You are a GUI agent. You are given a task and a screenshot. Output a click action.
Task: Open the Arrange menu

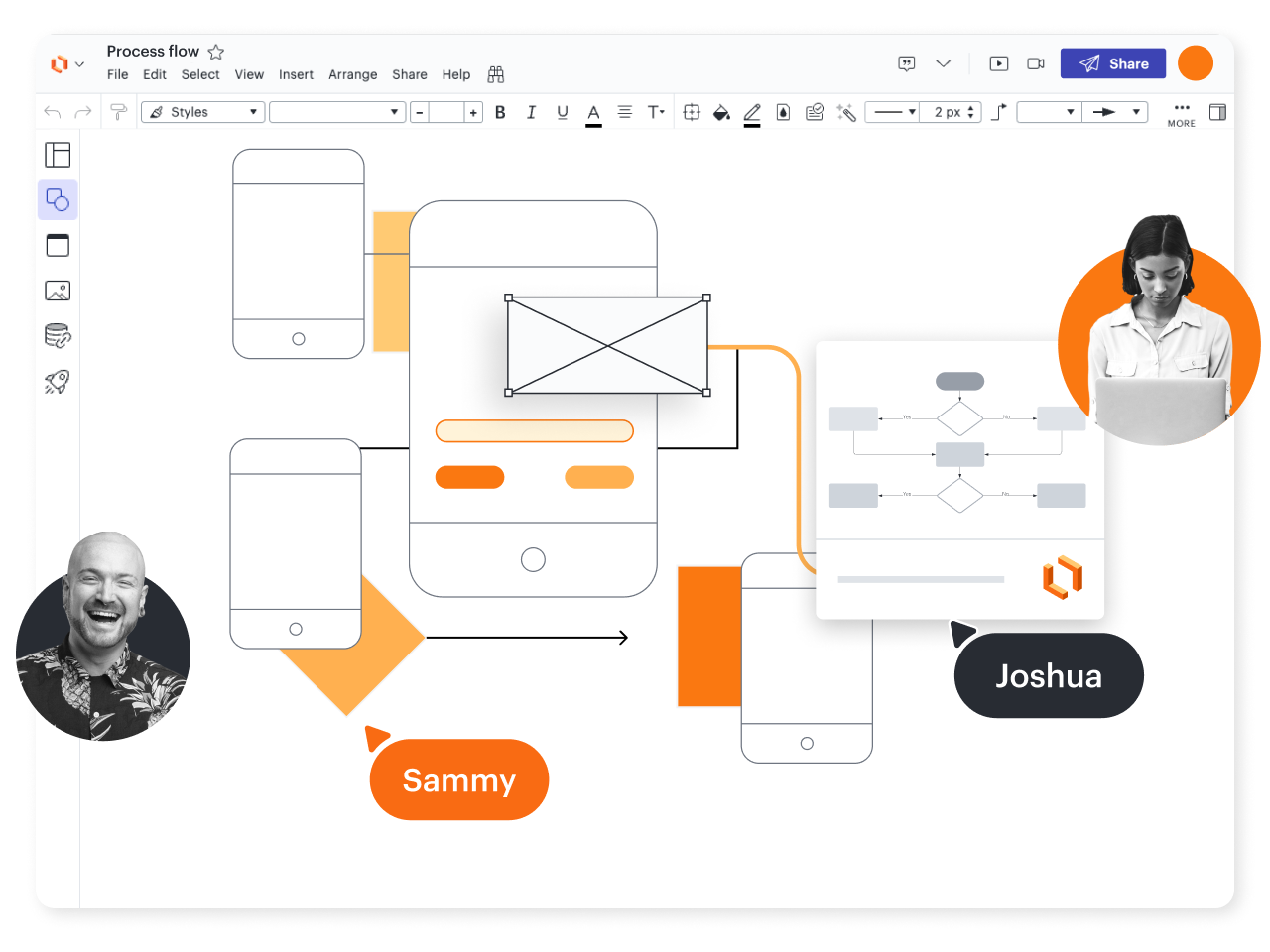352,74
